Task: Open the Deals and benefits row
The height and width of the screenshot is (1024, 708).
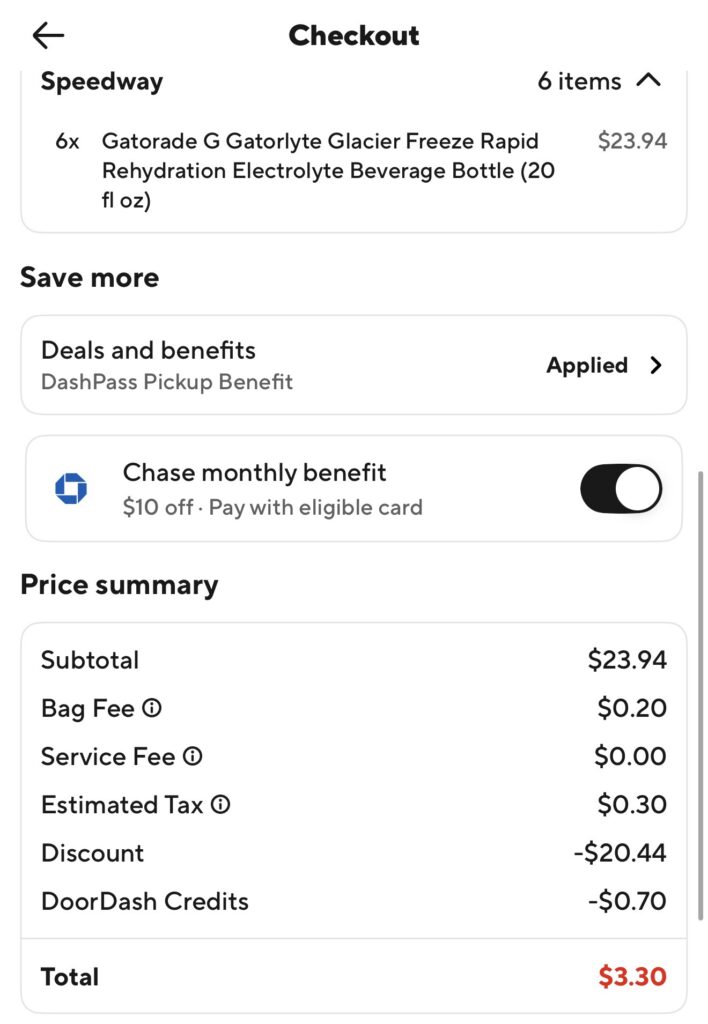Action: tap(300, 365)
